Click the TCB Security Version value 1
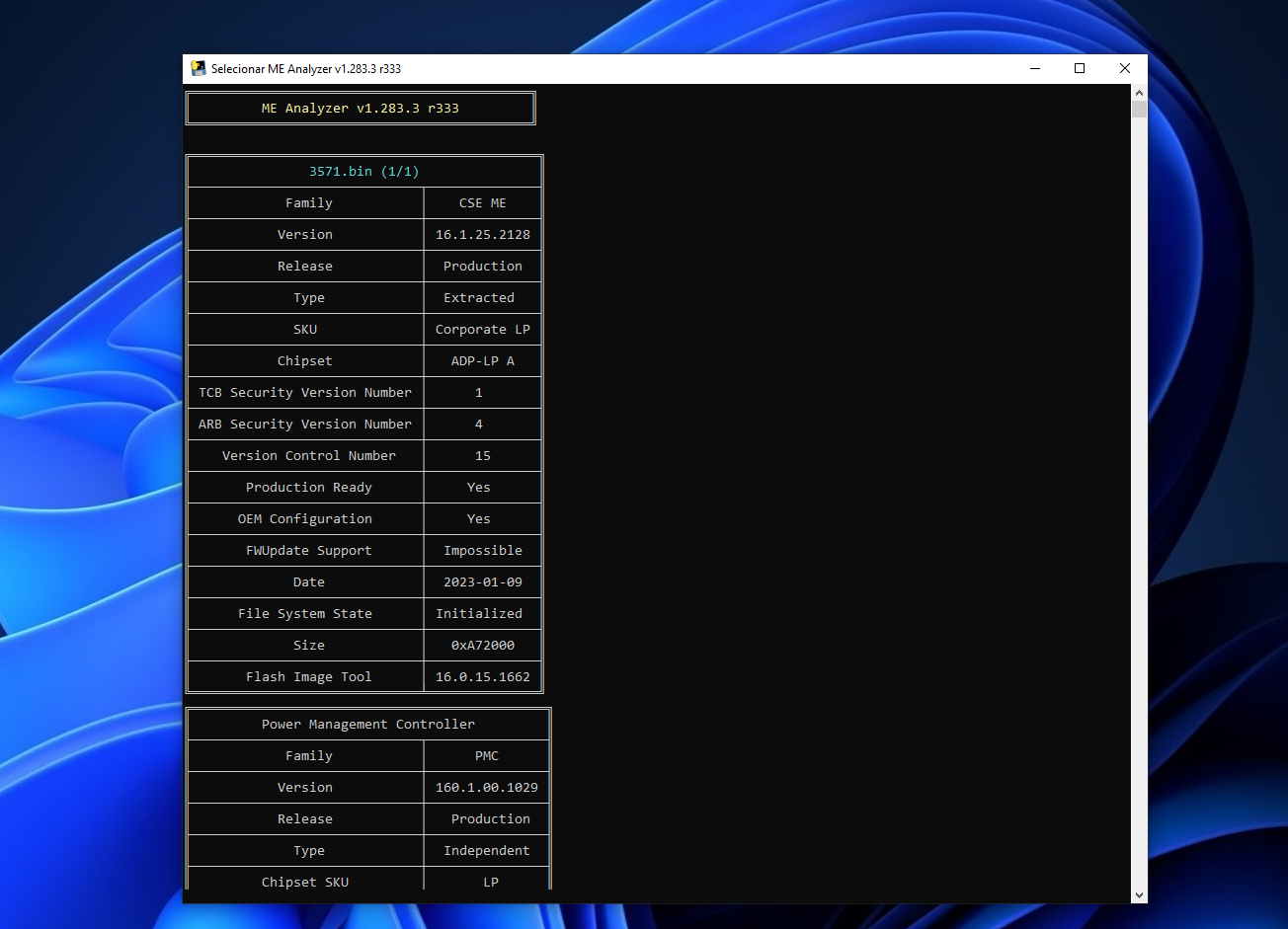Image resolution: width=1288 pixels, height=929 pixels. 479,392
